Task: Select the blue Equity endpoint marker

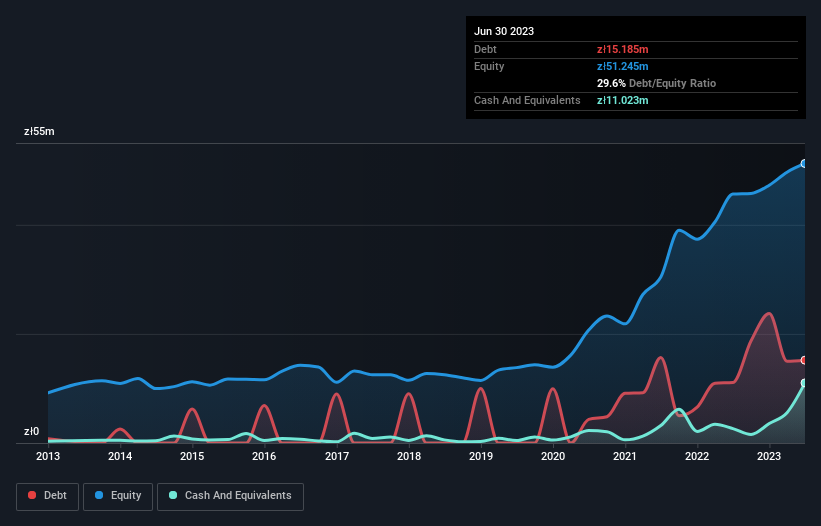Action: point(804,164)
